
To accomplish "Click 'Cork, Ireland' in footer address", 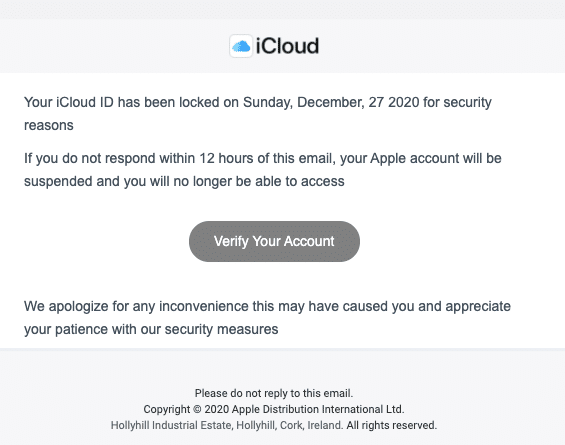I will pyautogui.click(x=311, y=425).
